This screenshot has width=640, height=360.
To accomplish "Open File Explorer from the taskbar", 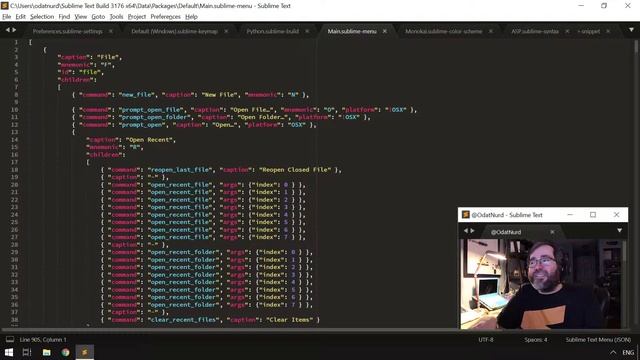I will tap(47, 352).
